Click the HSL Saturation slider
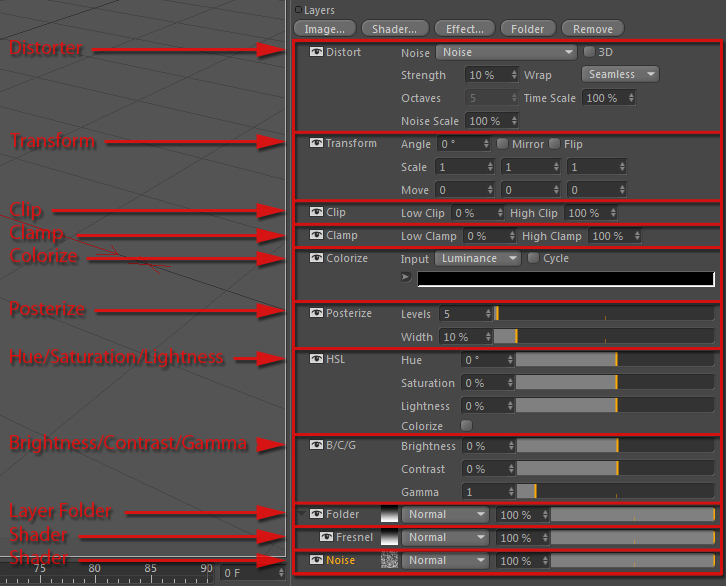This screenshot has height=586, width=726. [566, 383]
